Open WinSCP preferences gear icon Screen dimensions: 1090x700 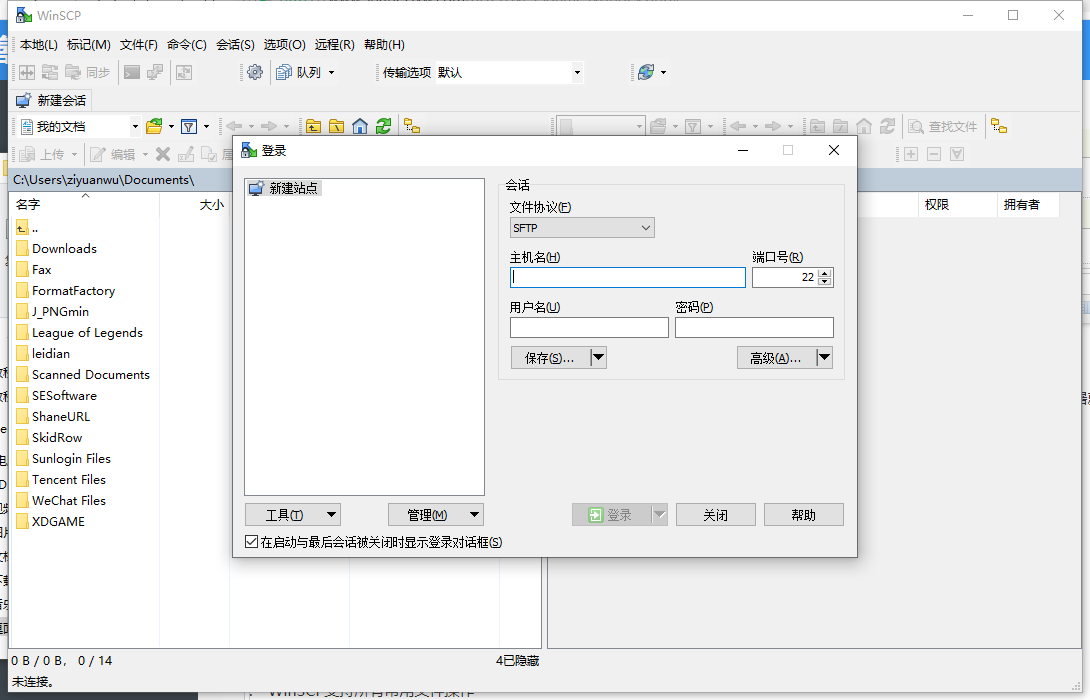254,72
